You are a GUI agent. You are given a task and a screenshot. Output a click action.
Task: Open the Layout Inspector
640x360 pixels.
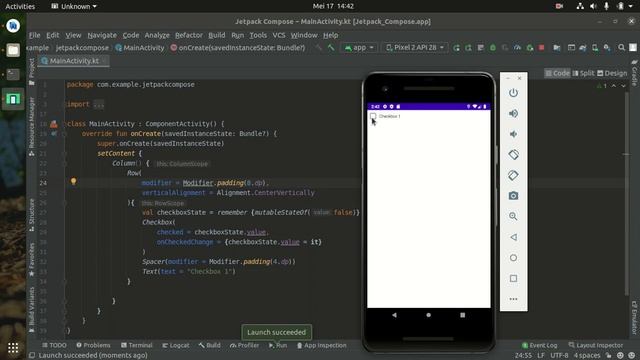coord(596,345)
